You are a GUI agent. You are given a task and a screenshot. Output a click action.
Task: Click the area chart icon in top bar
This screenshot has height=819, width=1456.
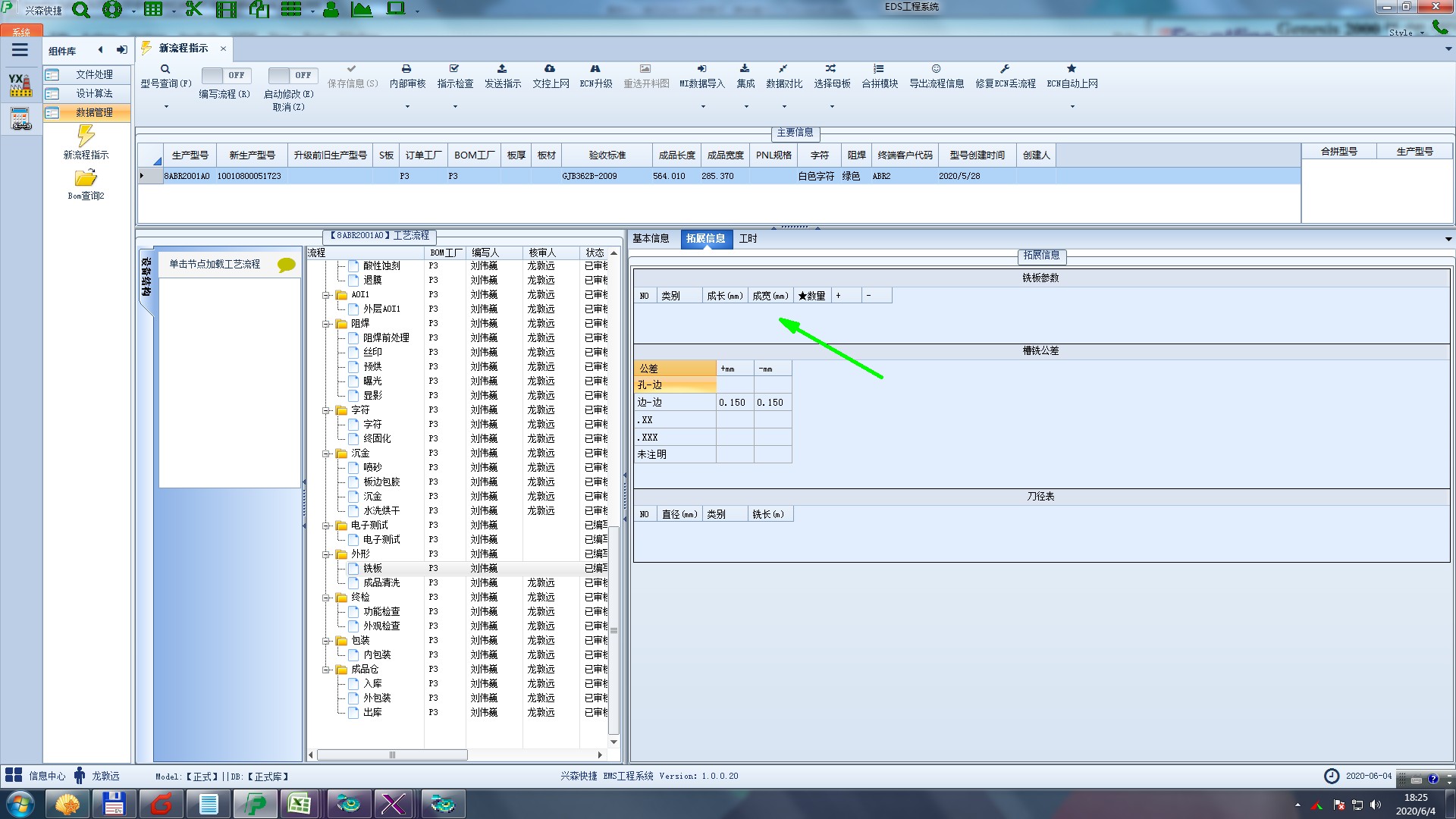tap(362, 9)
